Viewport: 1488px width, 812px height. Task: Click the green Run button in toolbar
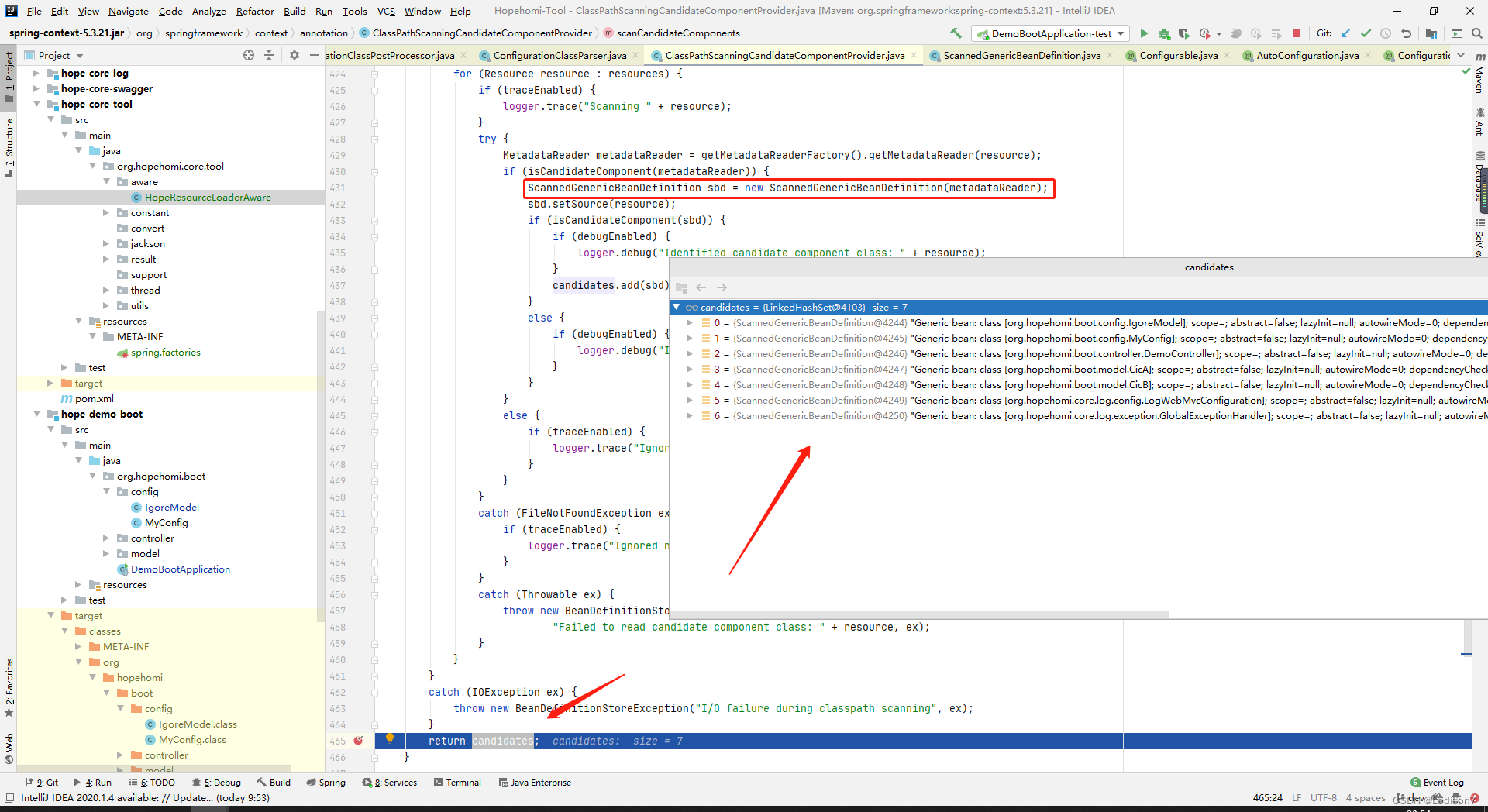[x=1144, y=33]
